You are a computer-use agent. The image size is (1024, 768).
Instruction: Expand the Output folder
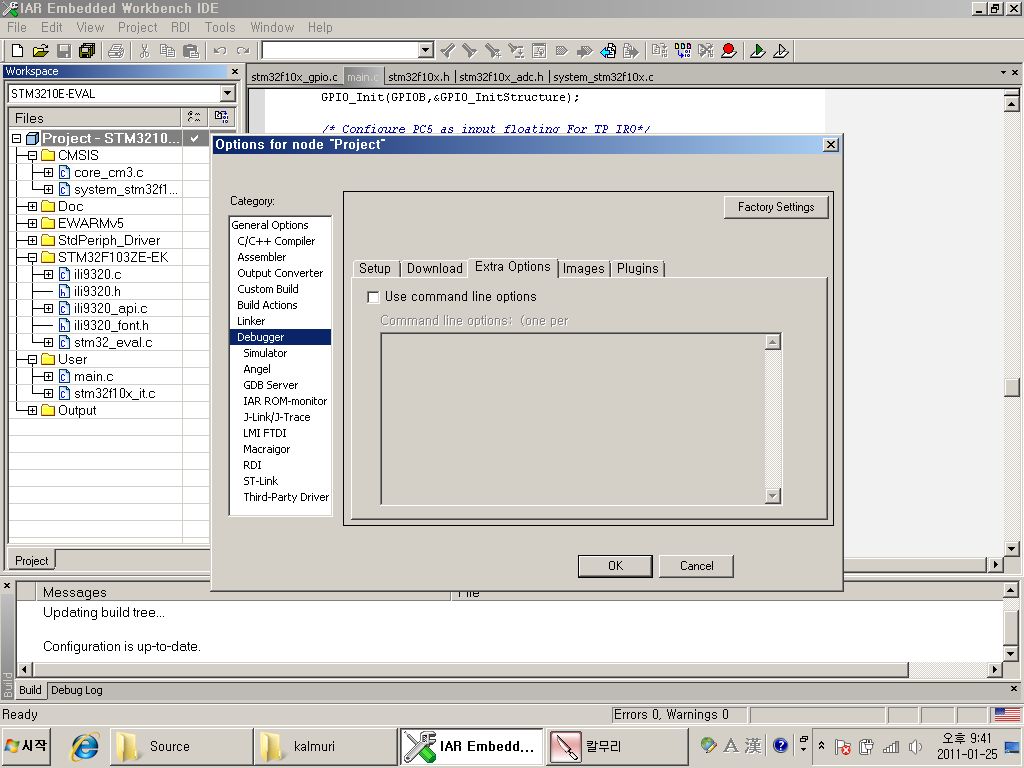coord(32,410)
